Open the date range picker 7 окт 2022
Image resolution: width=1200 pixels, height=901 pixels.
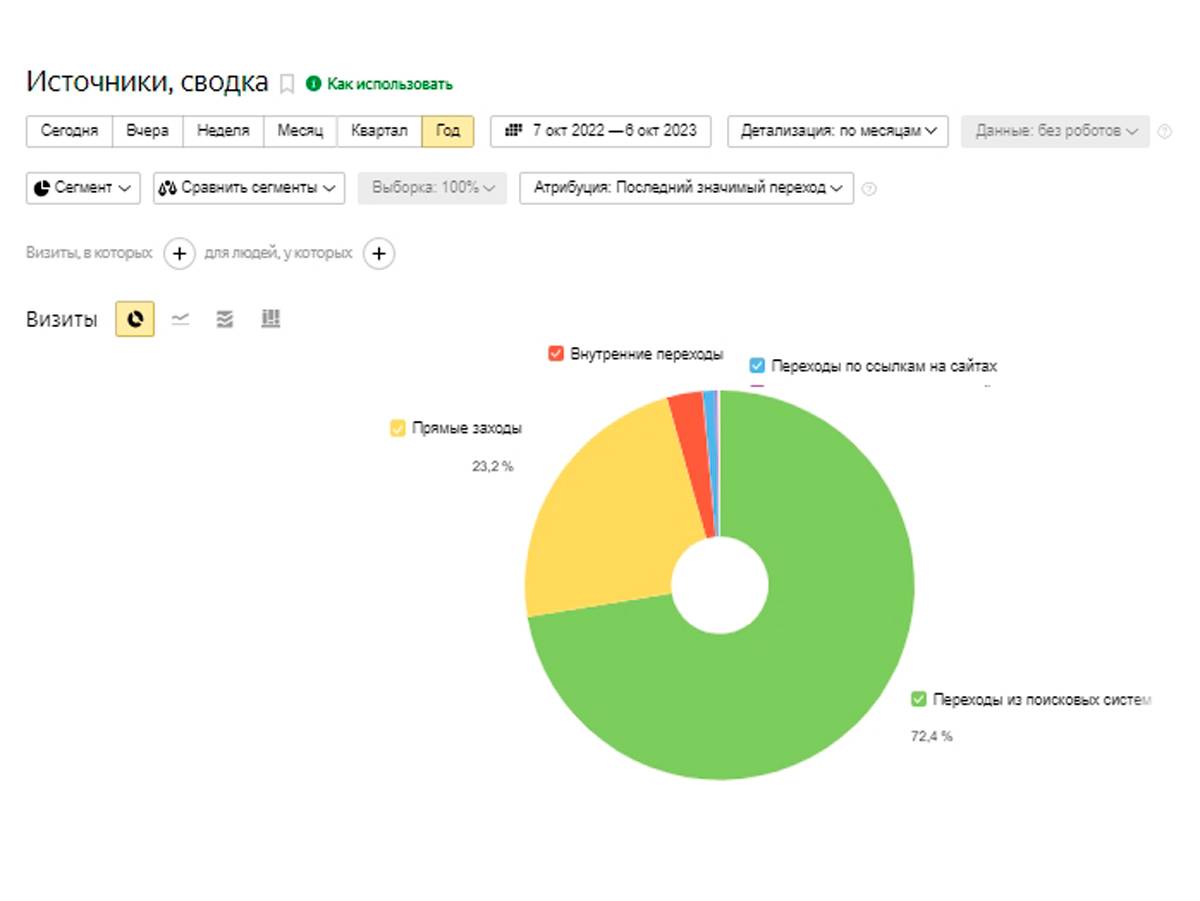600,131
